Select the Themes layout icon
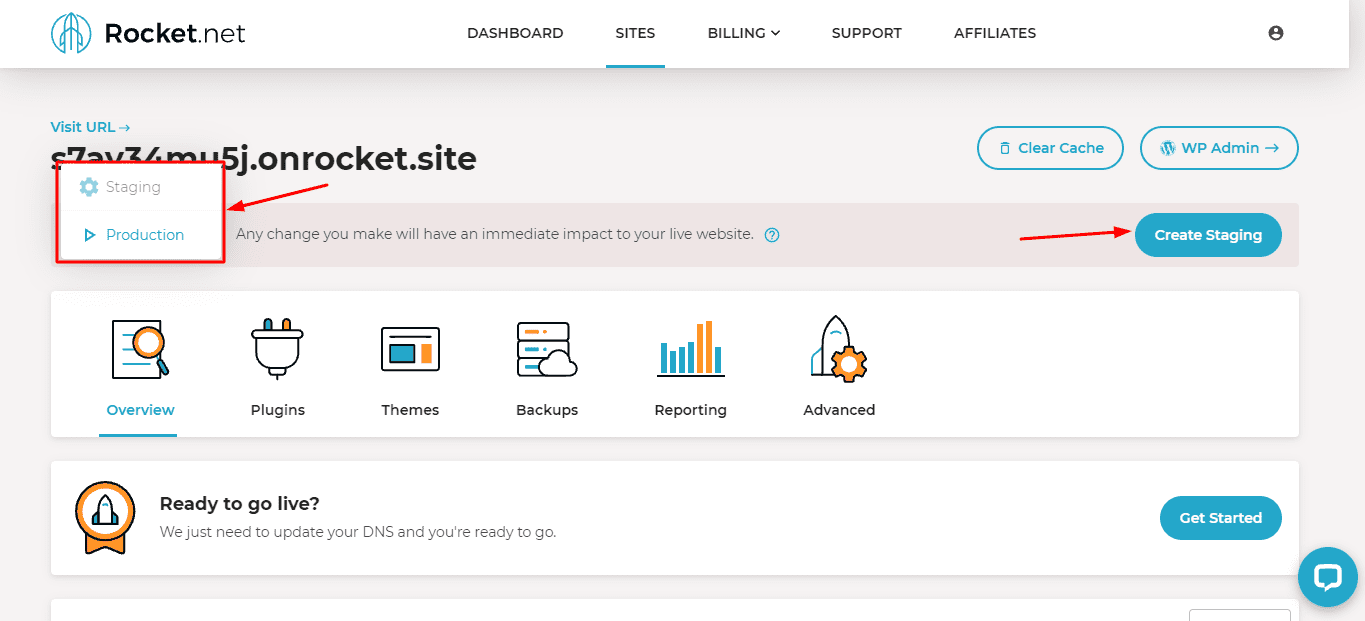1365x621 pixels. (x=410, y=349)
